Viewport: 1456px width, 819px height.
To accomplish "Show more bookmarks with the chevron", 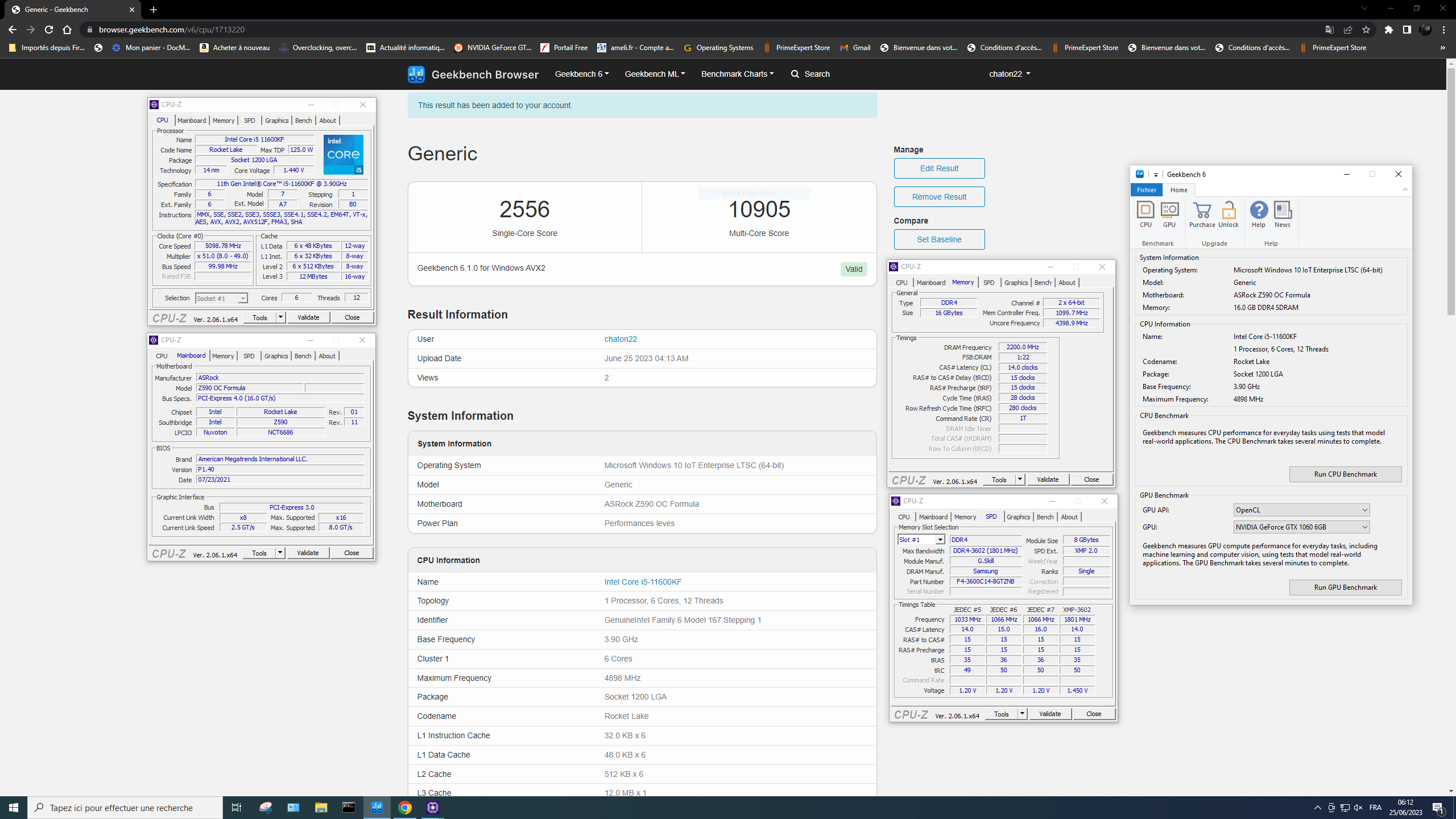I will (x=1442, y=48).
